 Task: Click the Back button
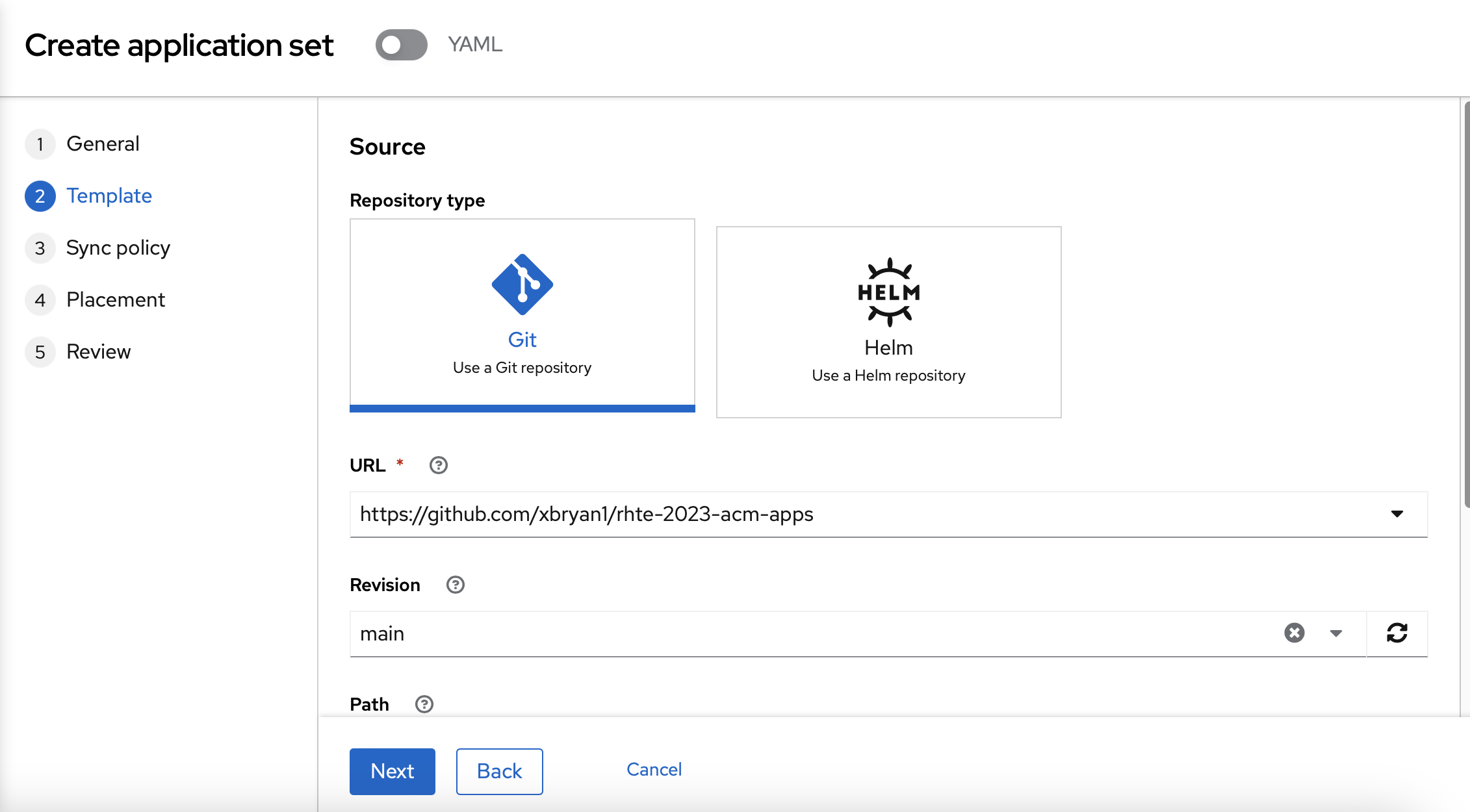pyautogui.click(x=498, y=770)
